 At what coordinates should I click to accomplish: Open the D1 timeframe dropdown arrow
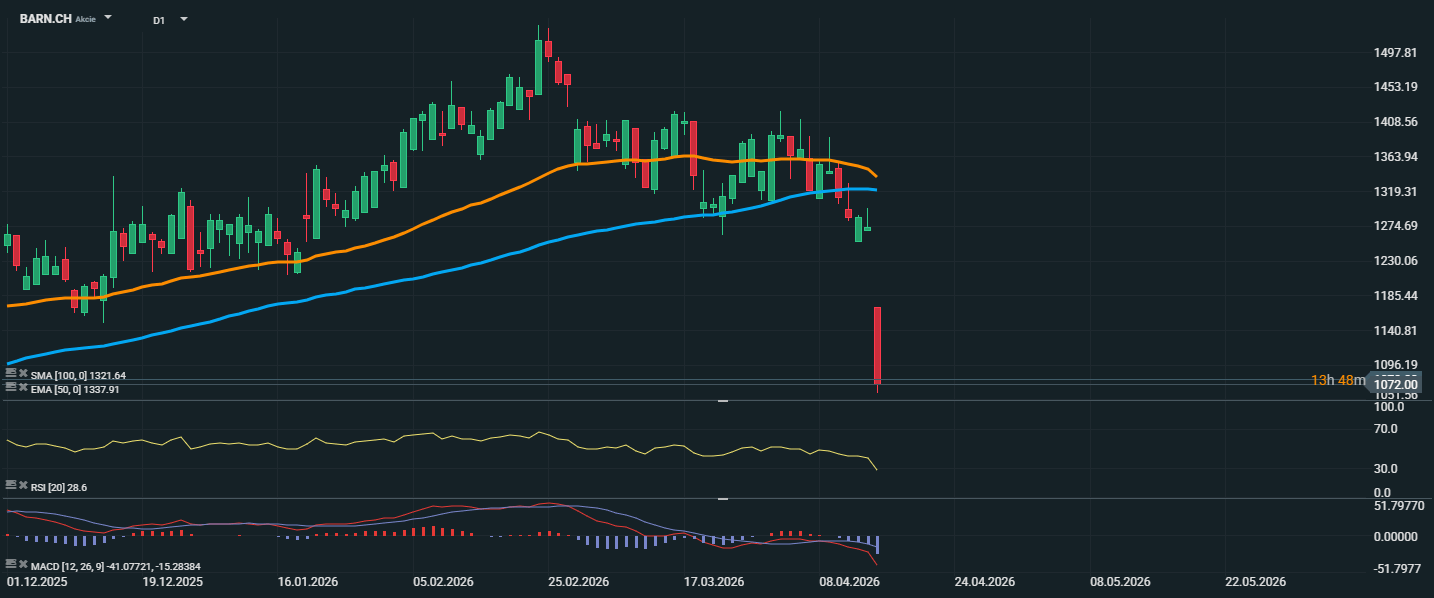[x=183, y=19]
